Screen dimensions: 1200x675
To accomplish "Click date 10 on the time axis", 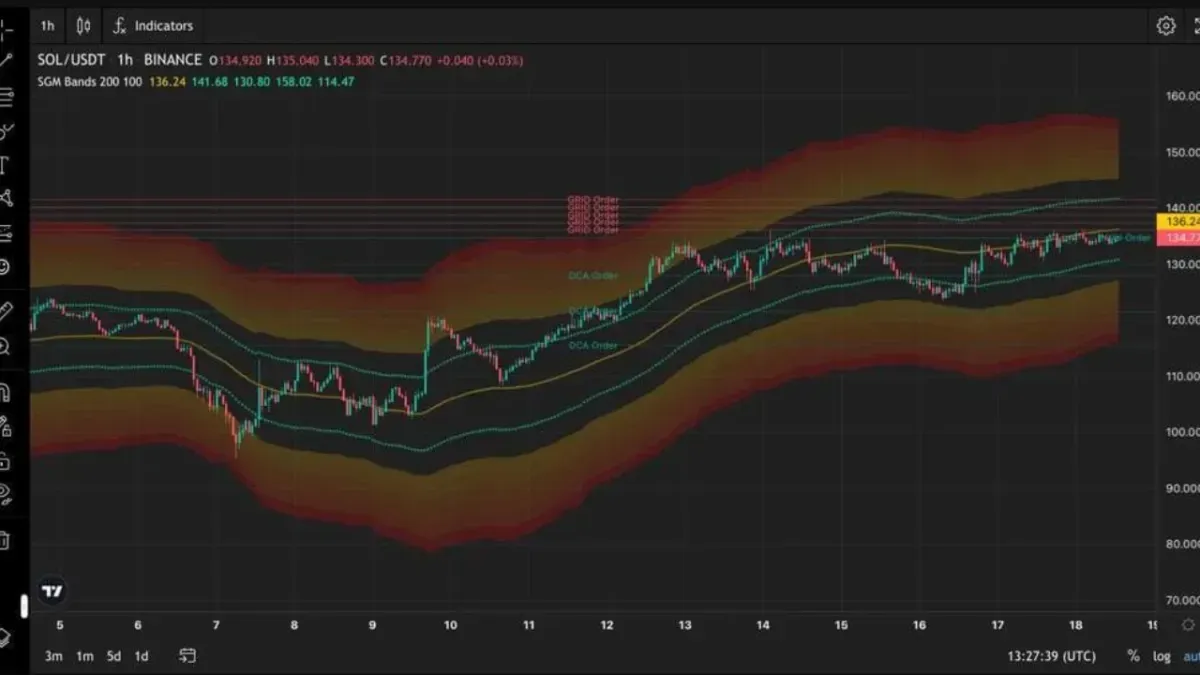I will 451,625.
